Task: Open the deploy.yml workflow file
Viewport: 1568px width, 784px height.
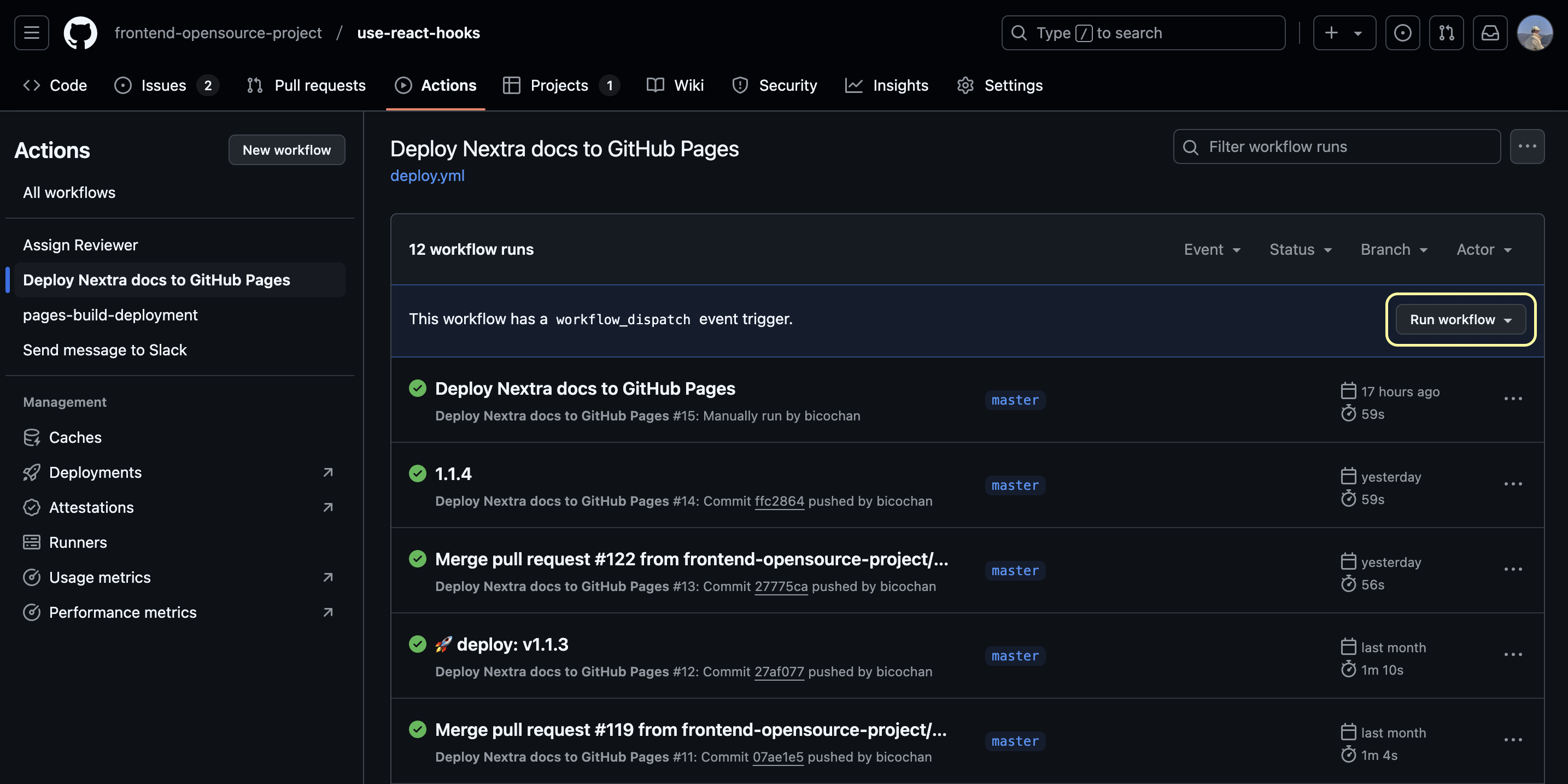Action: click(428, 175)
